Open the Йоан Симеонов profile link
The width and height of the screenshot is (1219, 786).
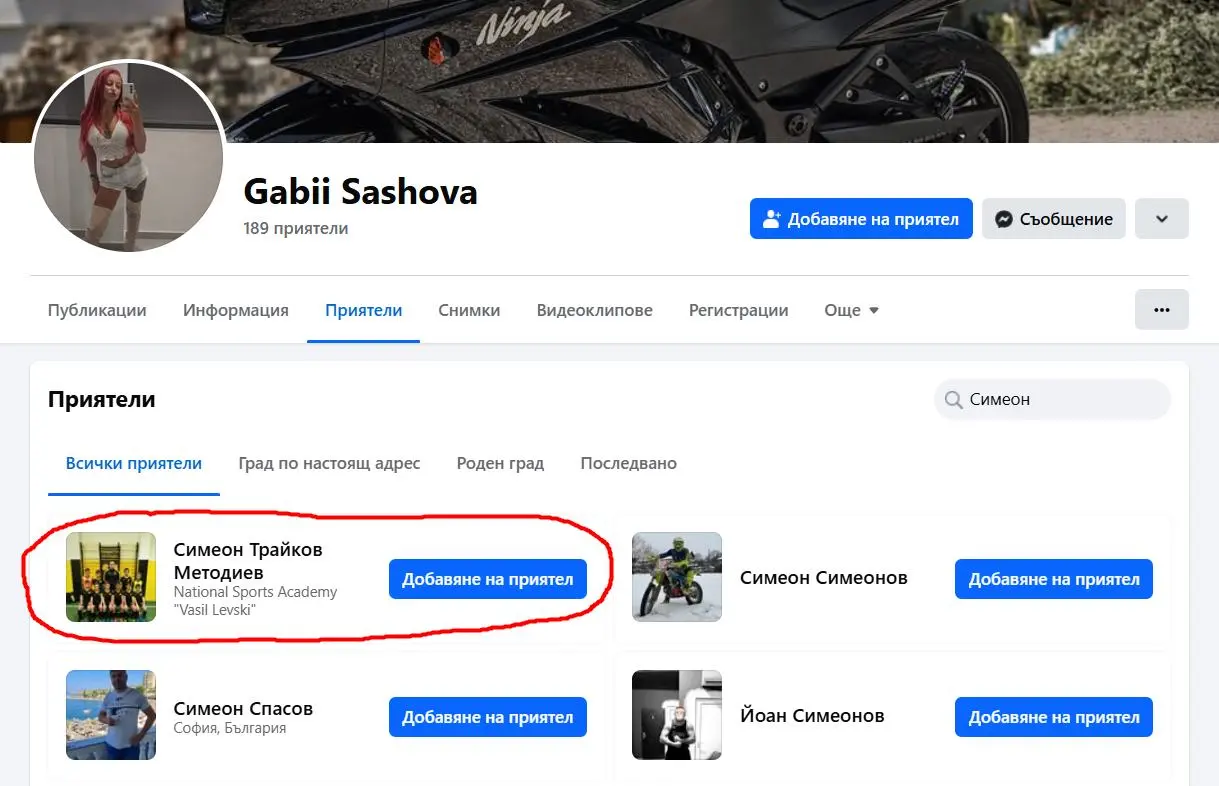pos(812,715)
